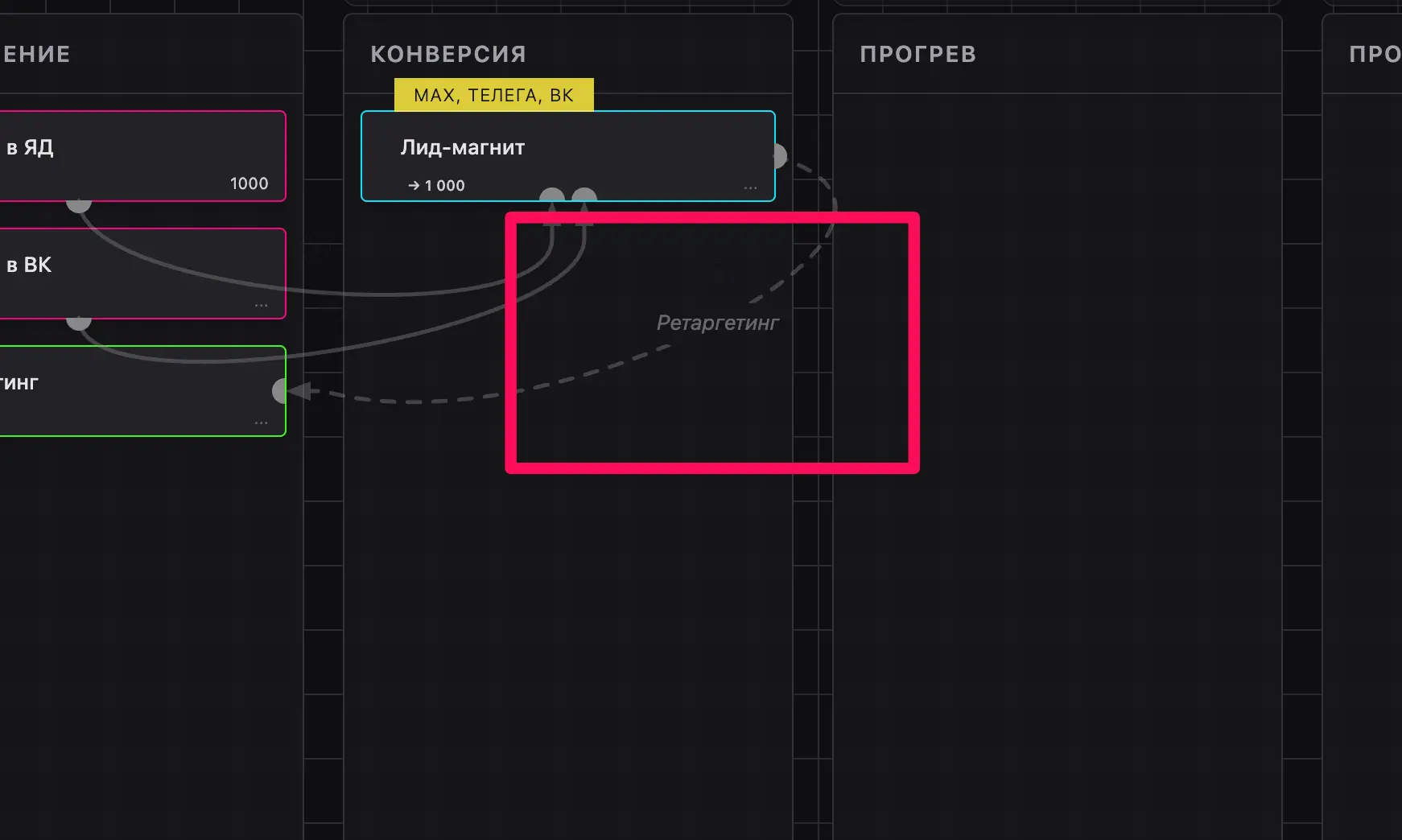Select the в ВК card
Image resolution: width=1402 pixels, height=840 pixels.
pos(142,274)
